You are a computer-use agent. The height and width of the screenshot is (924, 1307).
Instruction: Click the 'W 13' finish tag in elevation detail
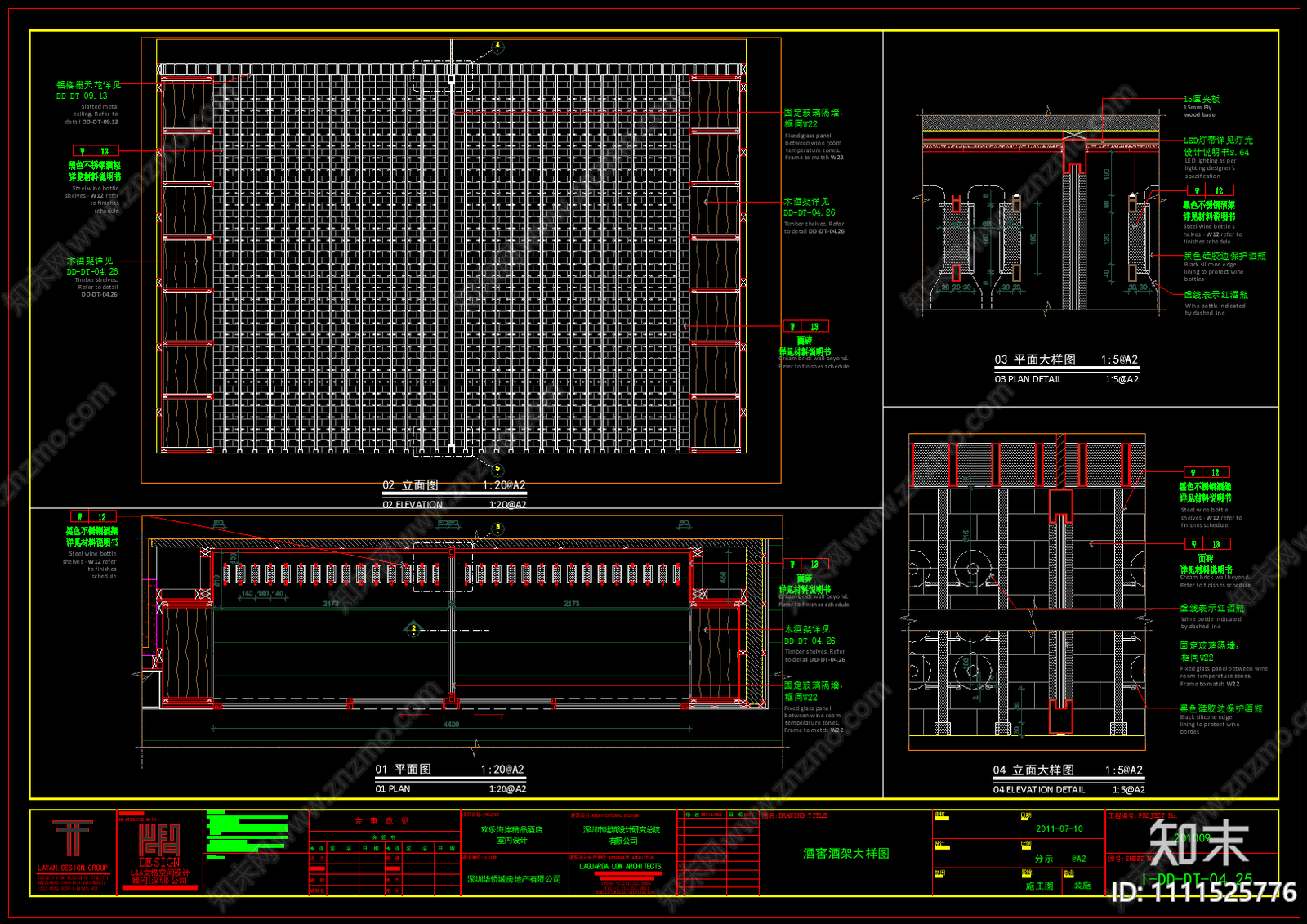click(1207, 544)
